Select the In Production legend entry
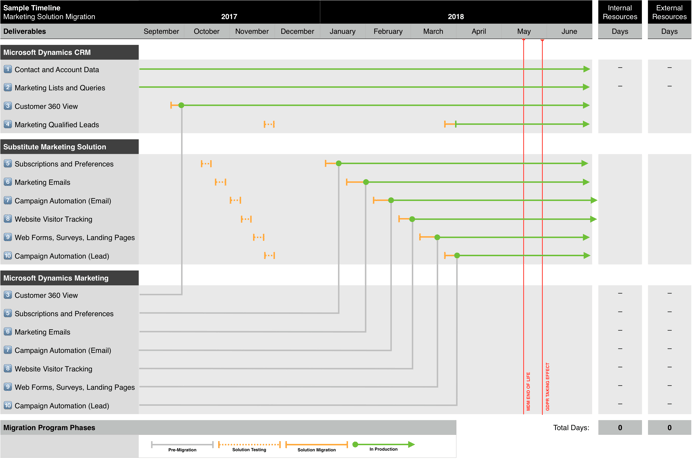 coord(384,446)
